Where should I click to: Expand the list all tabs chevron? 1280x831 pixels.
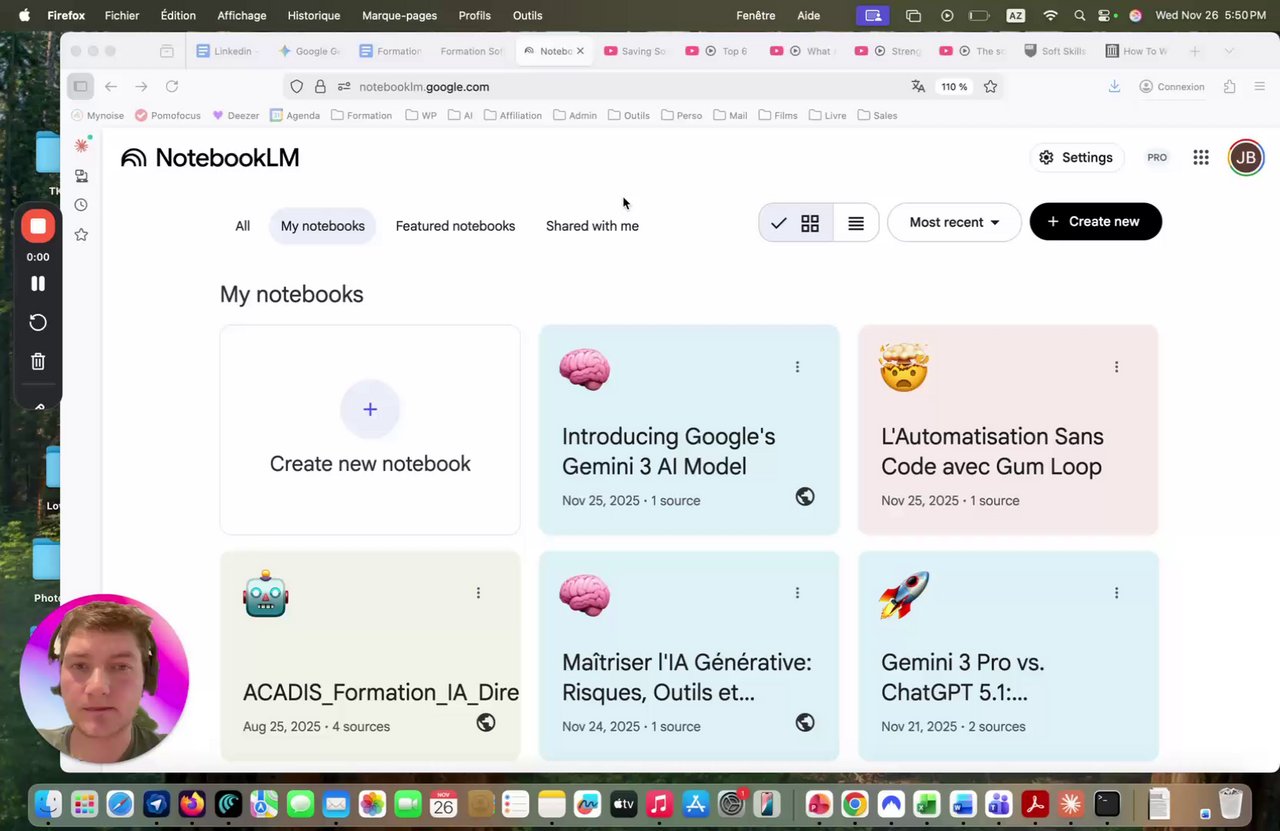pyautogui.click(x=1229, y=51)
